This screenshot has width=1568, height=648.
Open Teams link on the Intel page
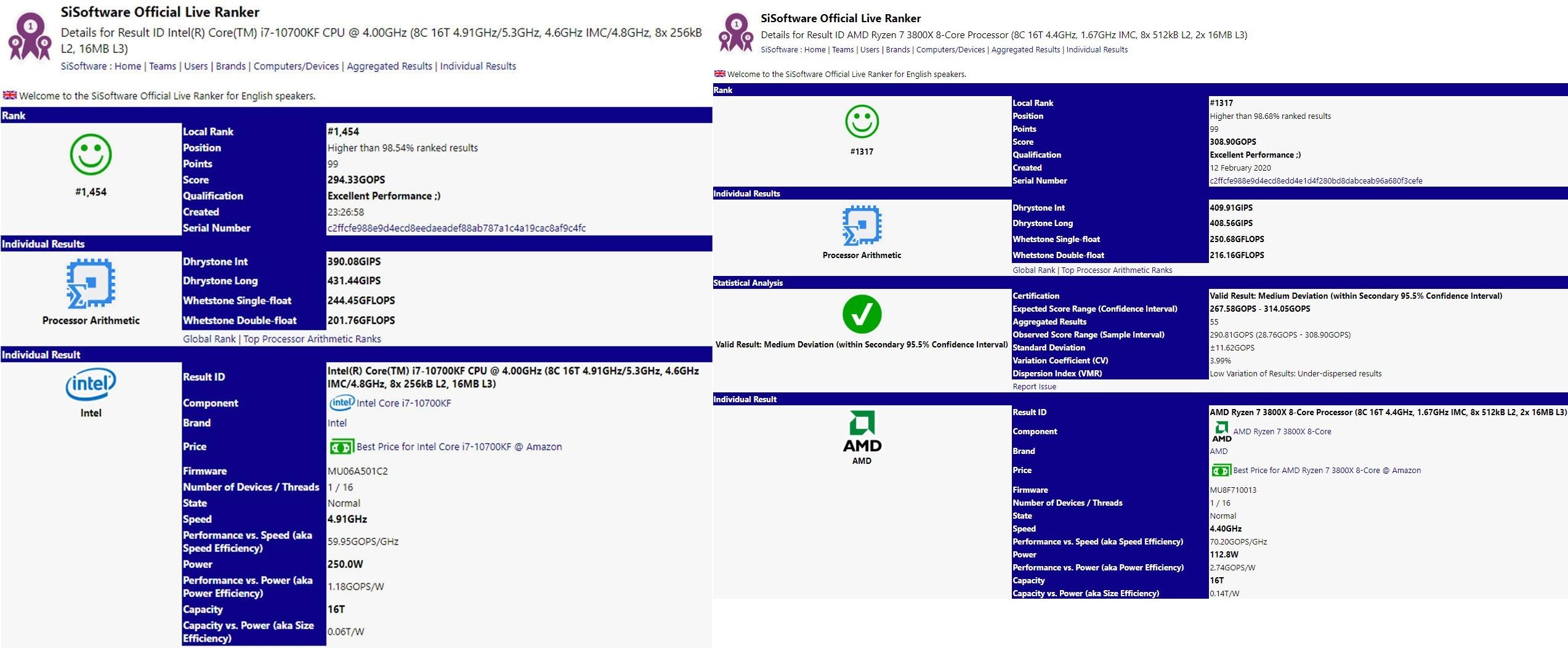pyautogui.click(x=163, y=66)
